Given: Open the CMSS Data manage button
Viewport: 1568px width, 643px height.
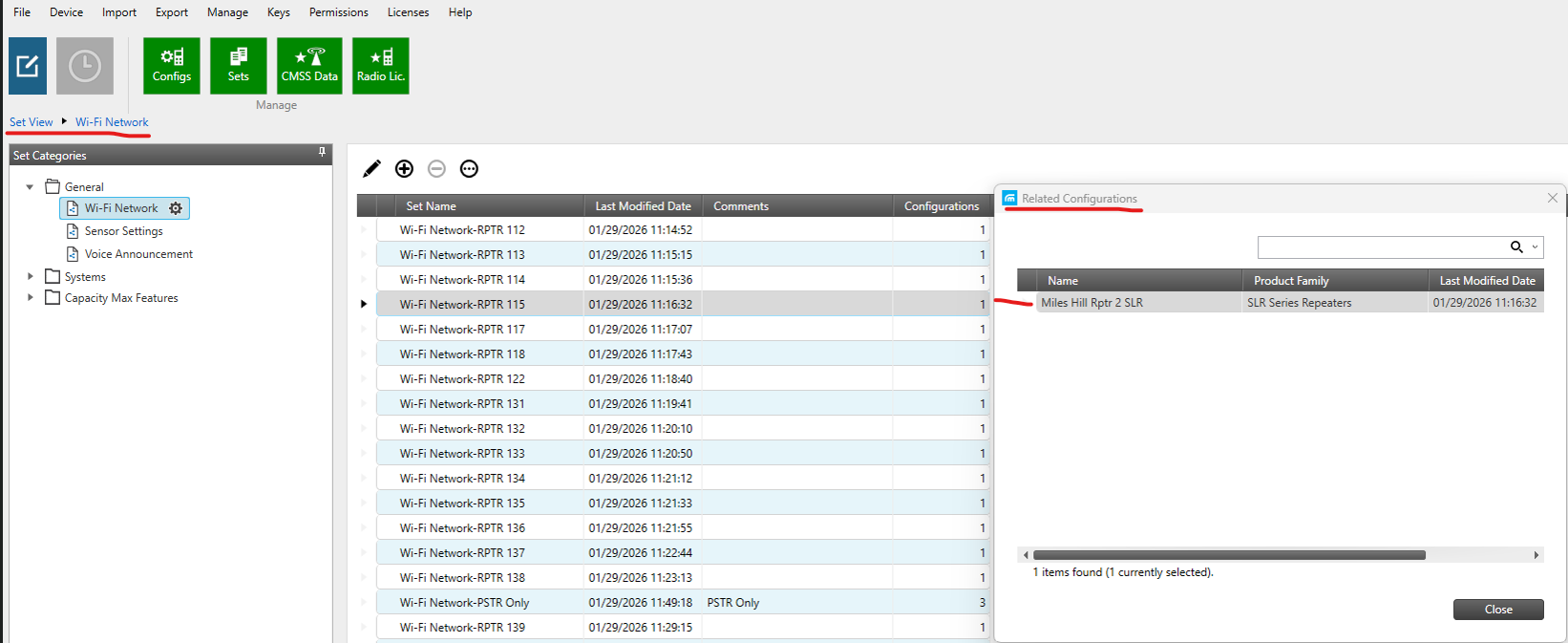Looking at the screenshot, I should point(309,66).
